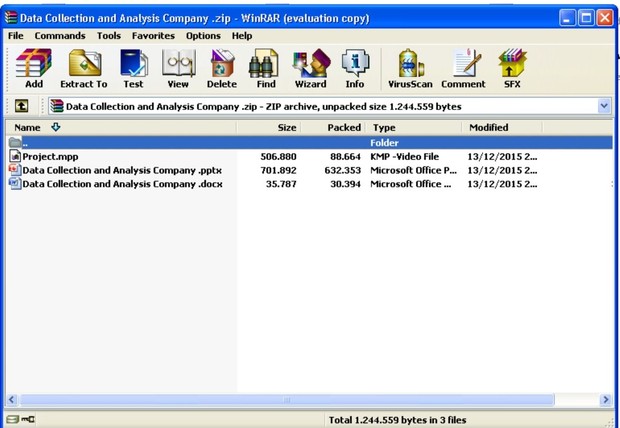Click status text 'Total 1.244.559 bytes in 3 files'

tap(397, 420)
